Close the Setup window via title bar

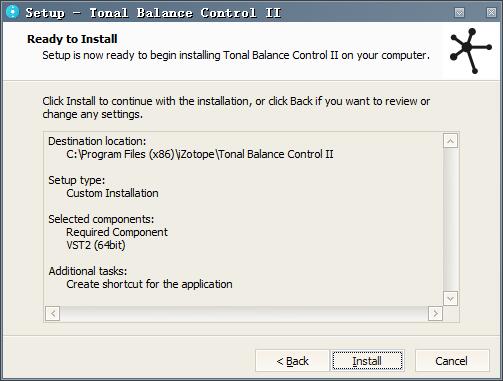pyautogui.click(x=491, y=12)
